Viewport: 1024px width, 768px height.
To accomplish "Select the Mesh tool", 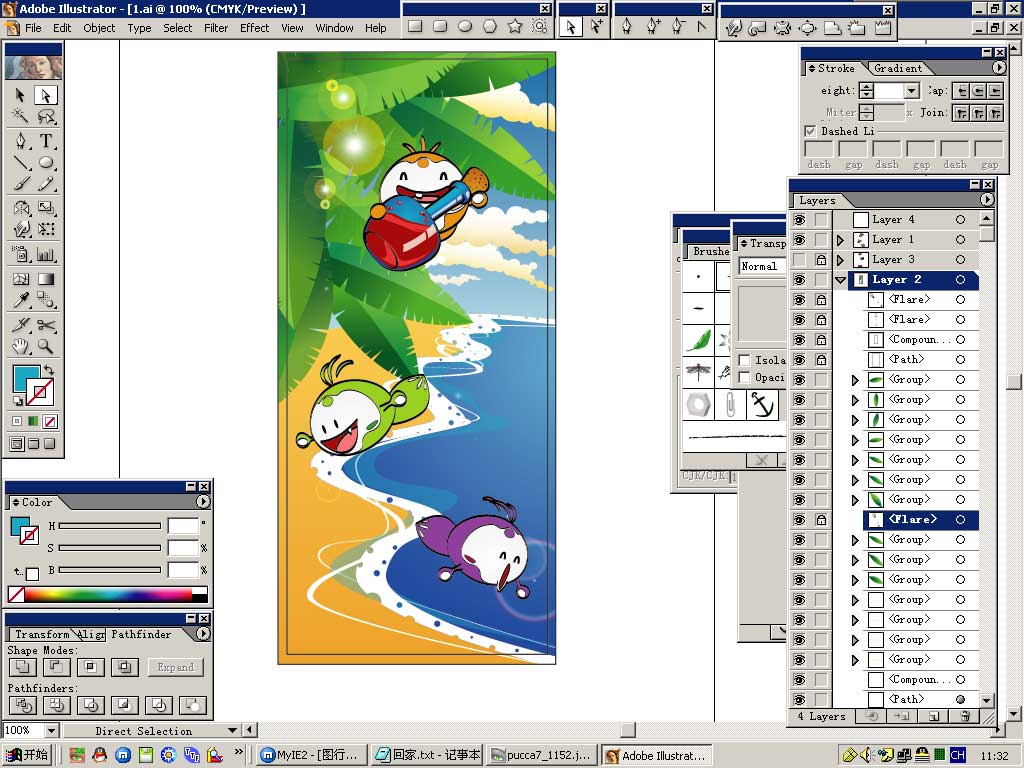I will 20,279.
